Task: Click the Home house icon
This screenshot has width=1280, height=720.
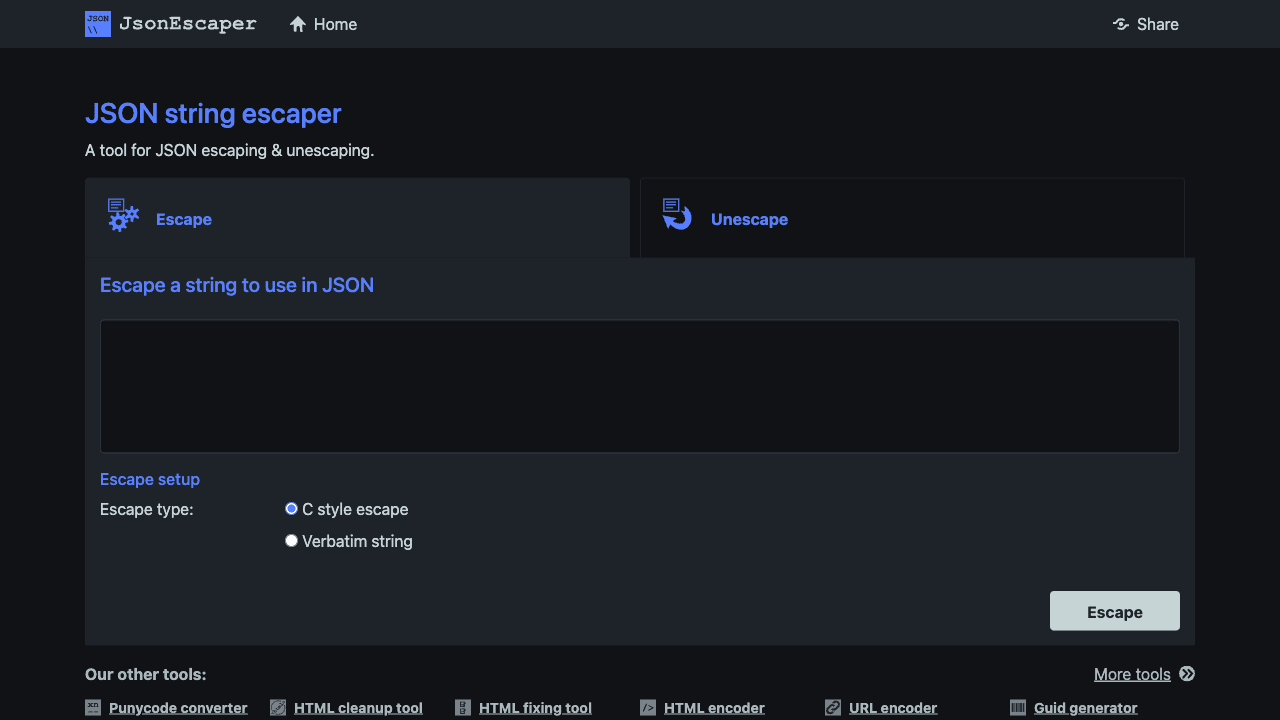Action: pyautogui.click(x=297, y=24)
